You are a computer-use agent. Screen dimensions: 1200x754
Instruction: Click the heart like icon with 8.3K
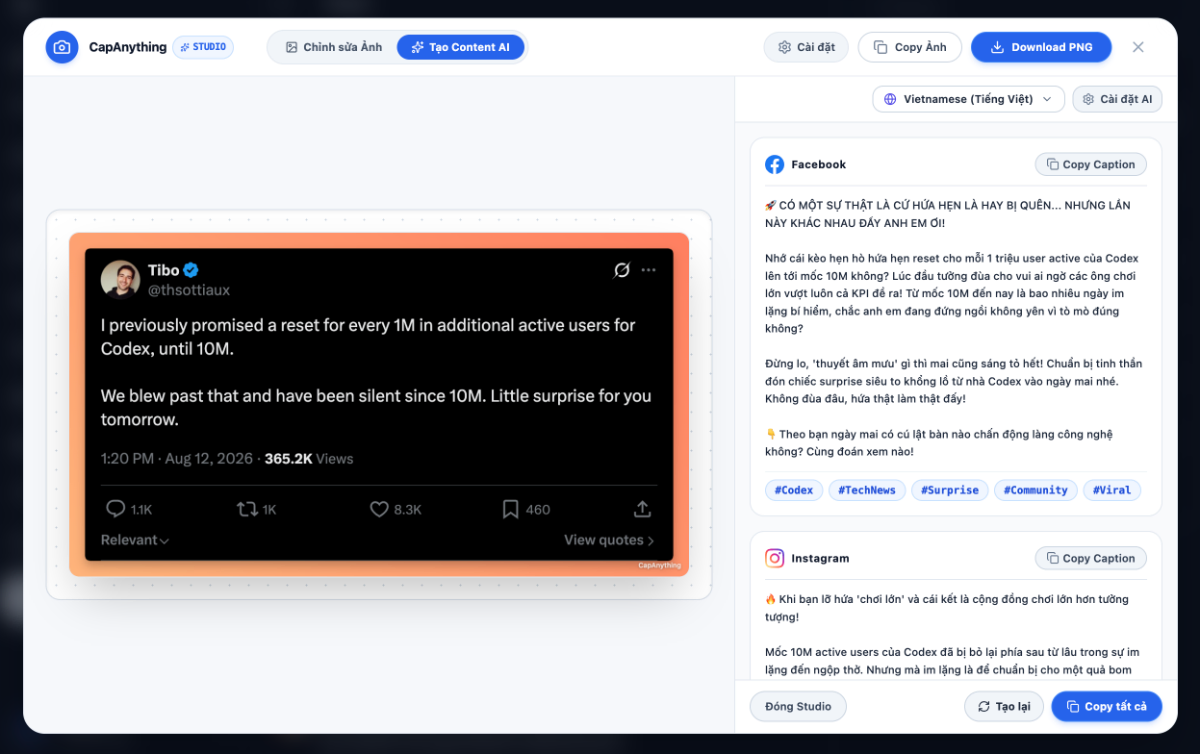tap(379, 509)
